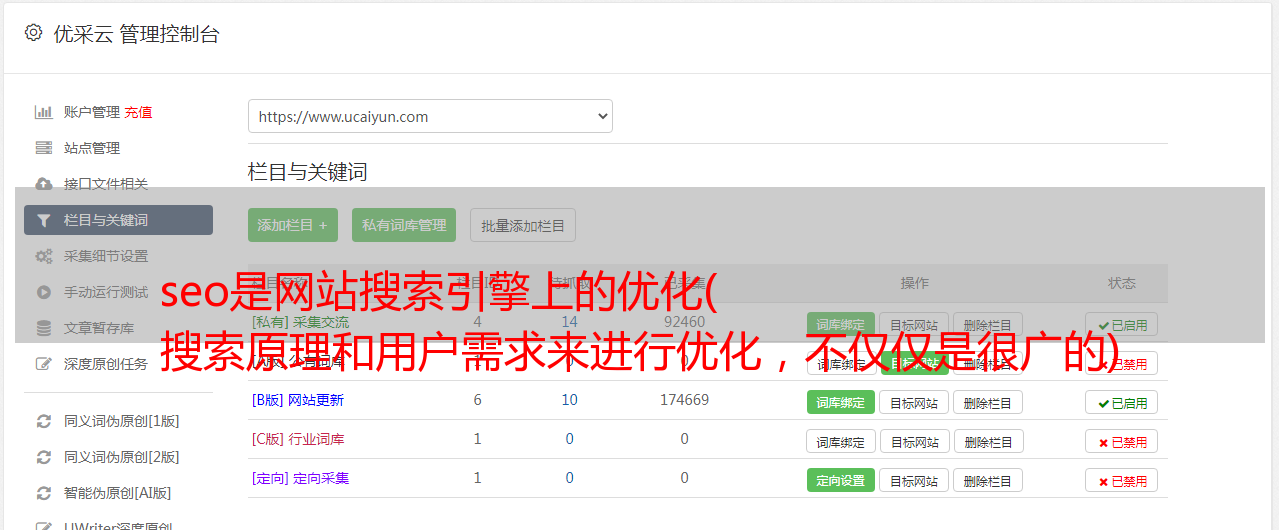Click the 92460 value in 采集交流 row
Screen dimensions: 1279x530
pyautogui.click(x=684, y=322)
